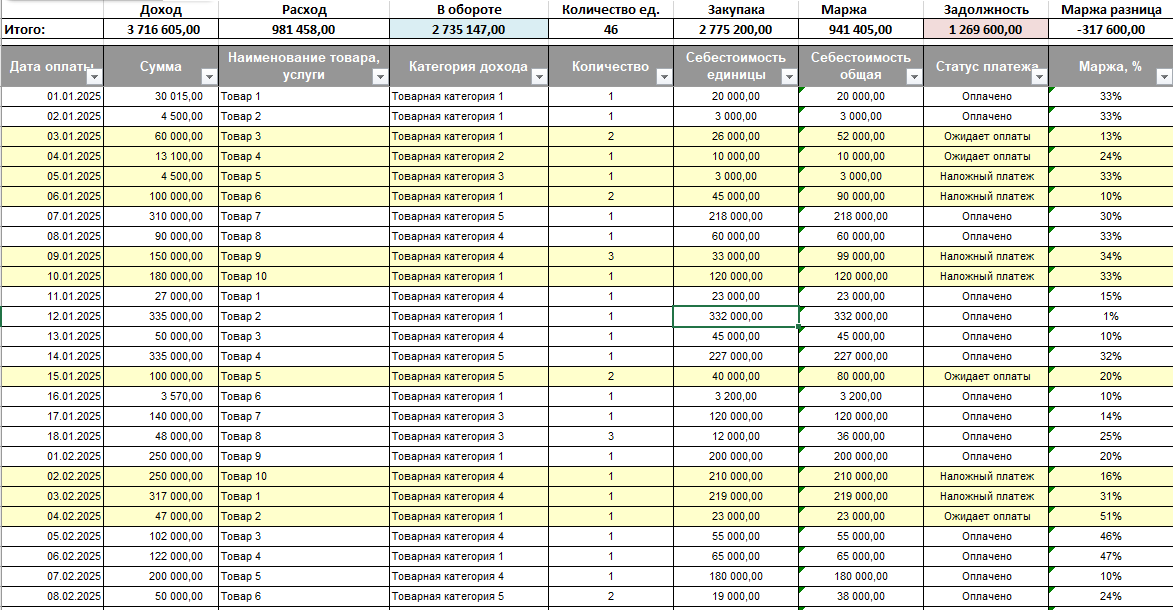Viewport: 1176px width, 610px height.
Task: Select the Расход total cell 981 458,00
Action: point(304,30)
